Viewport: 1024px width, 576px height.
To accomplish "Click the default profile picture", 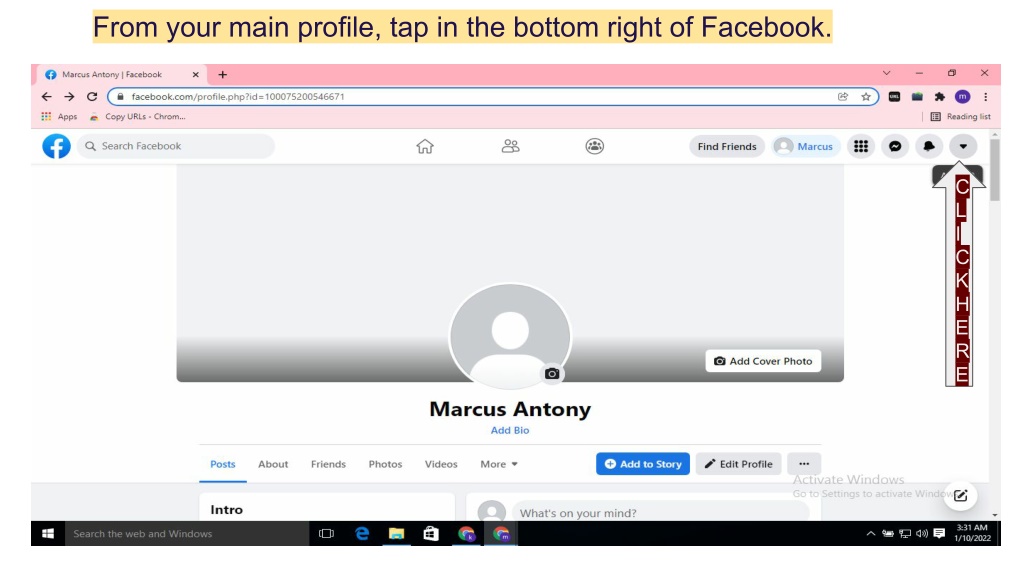I will click(x=510, y=336).
